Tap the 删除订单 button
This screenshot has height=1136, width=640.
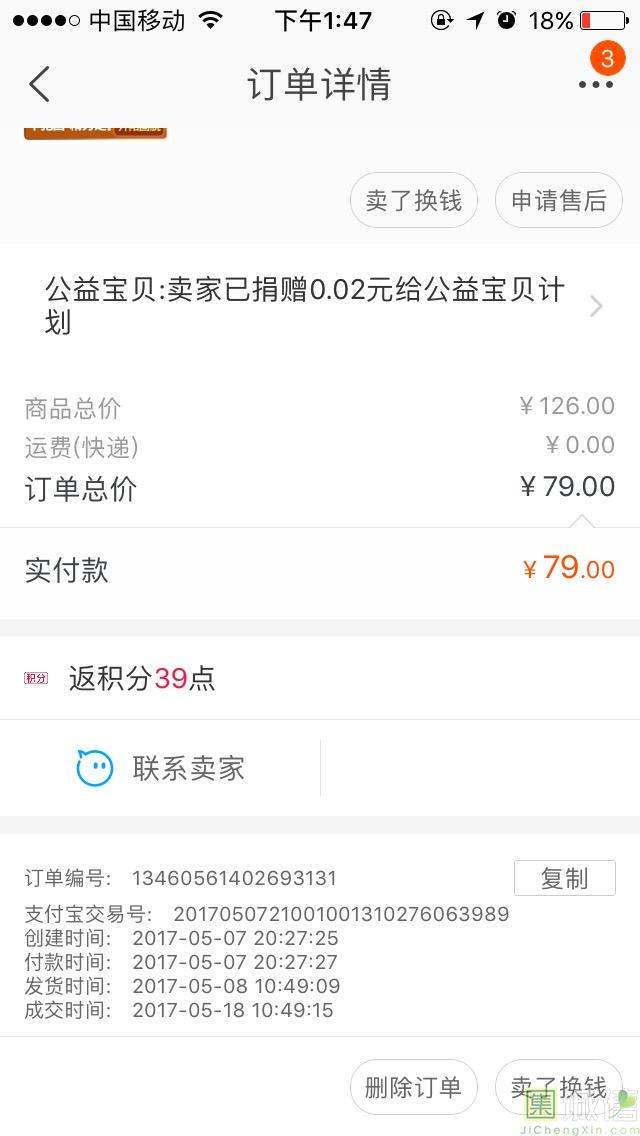click(x=413, y=1087)
